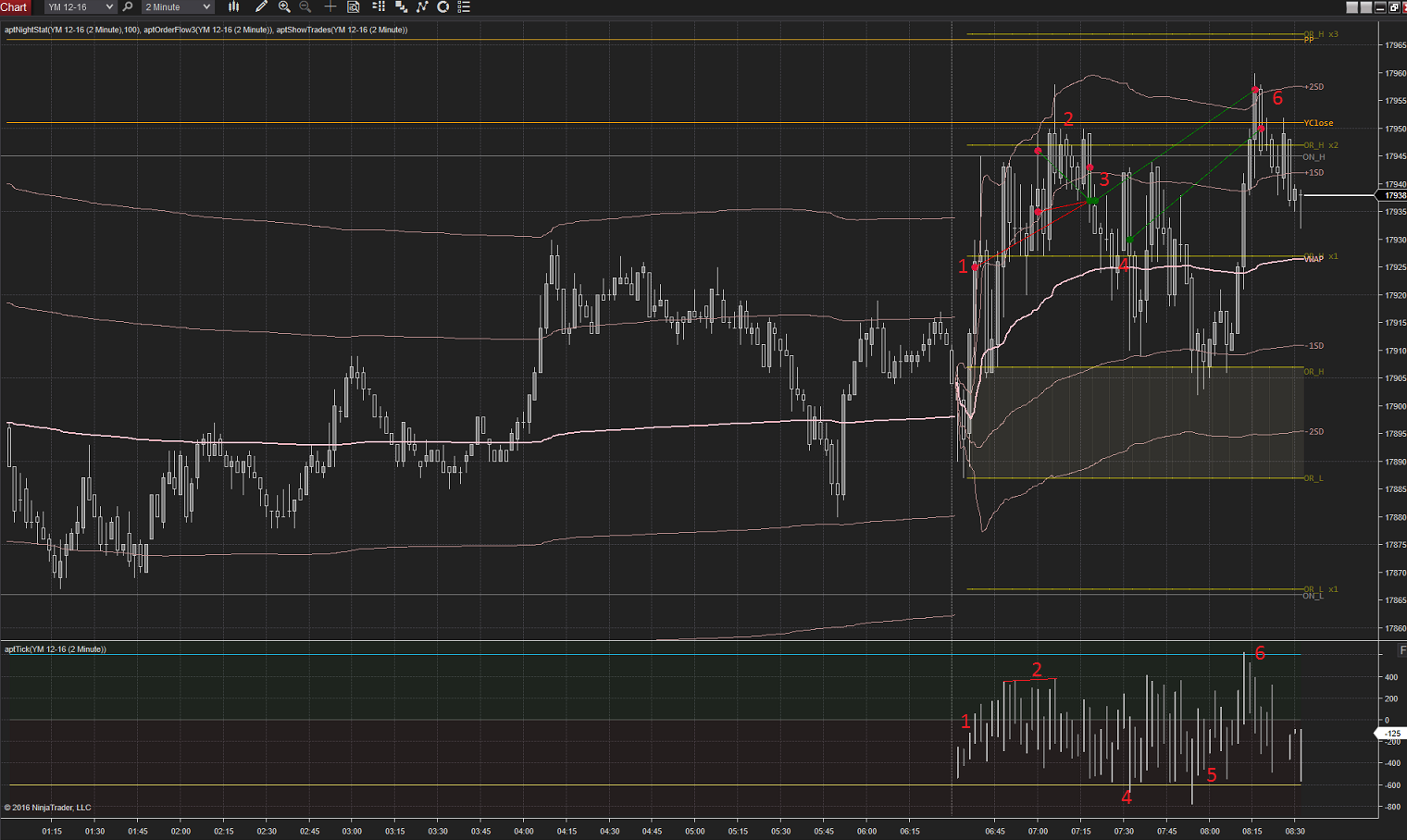Click the 01:15 time axis label

(x=52, y=832)
